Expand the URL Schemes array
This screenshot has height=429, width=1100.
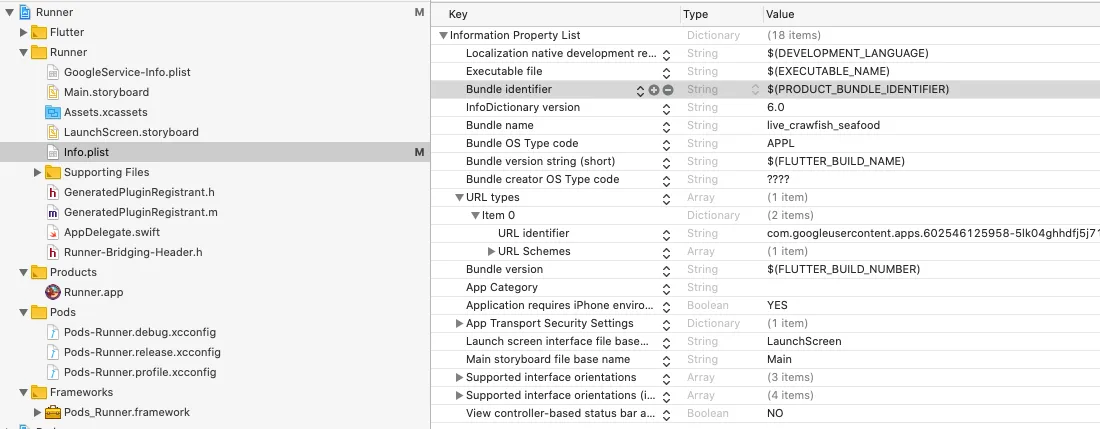491,252
